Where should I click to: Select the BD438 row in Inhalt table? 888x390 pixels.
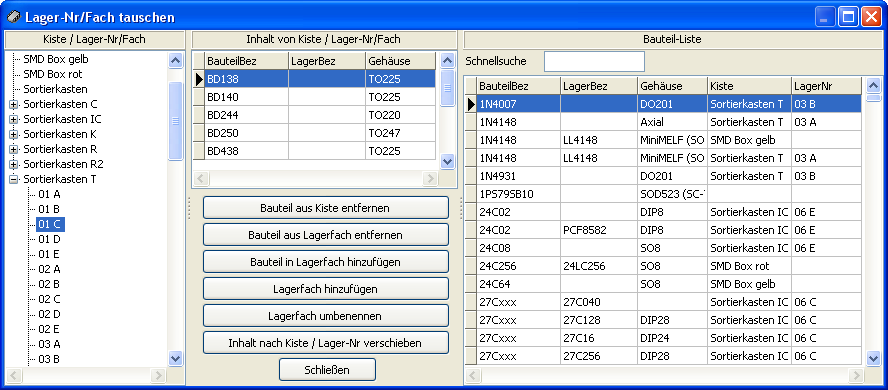tap(314, 152)
